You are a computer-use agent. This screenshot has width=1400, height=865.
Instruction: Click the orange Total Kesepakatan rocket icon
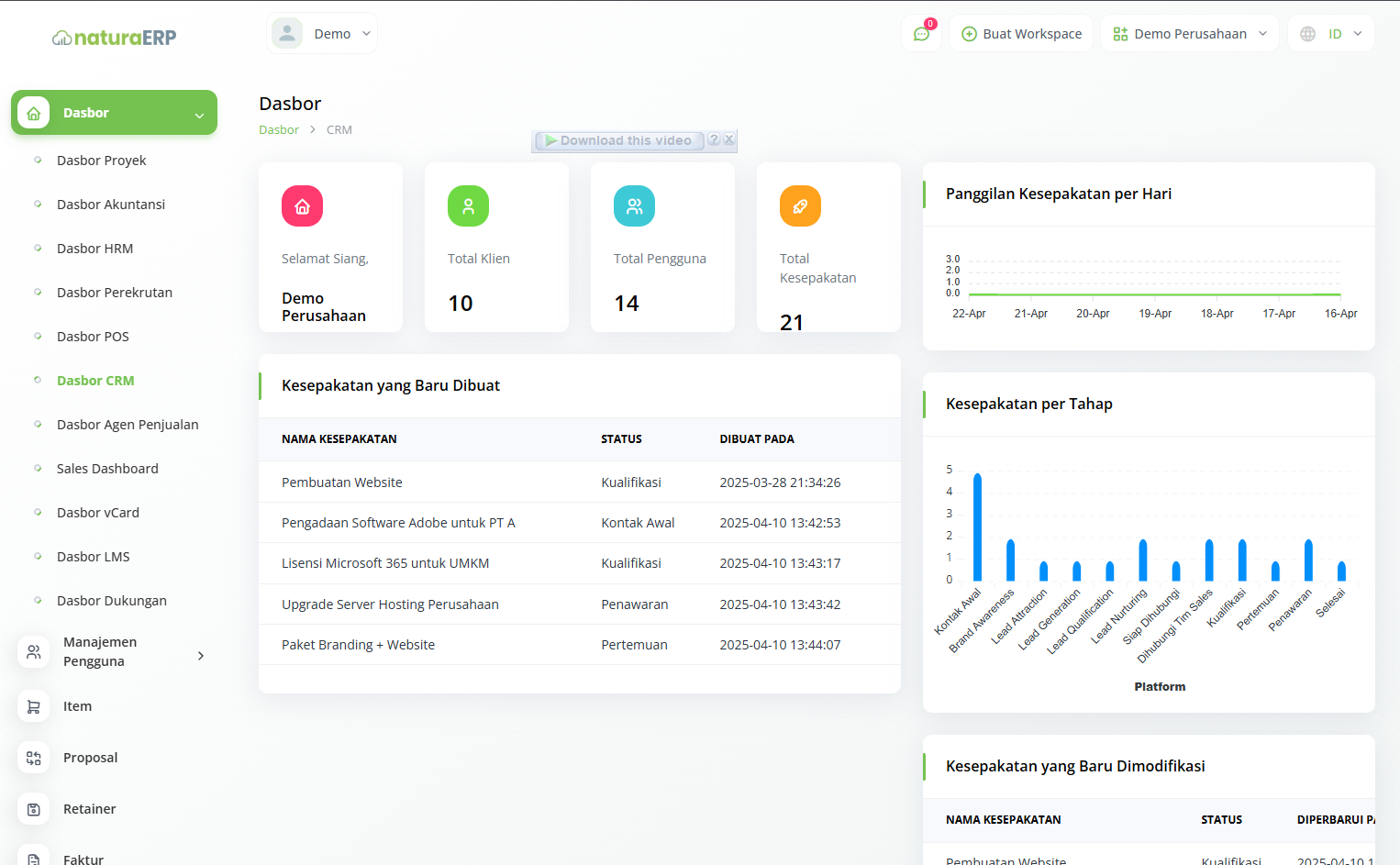click(800, 206)
